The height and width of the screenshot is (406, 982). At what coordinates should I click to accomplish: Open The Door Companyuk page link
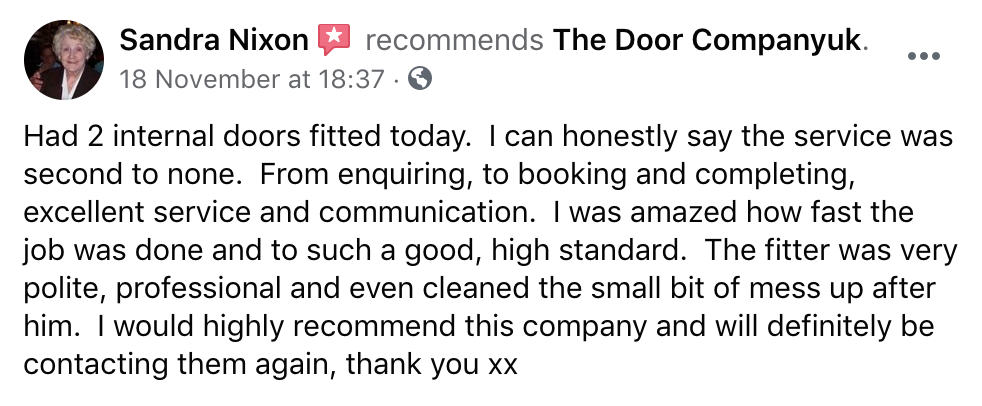pyautogui.click(x=710, y=41)
